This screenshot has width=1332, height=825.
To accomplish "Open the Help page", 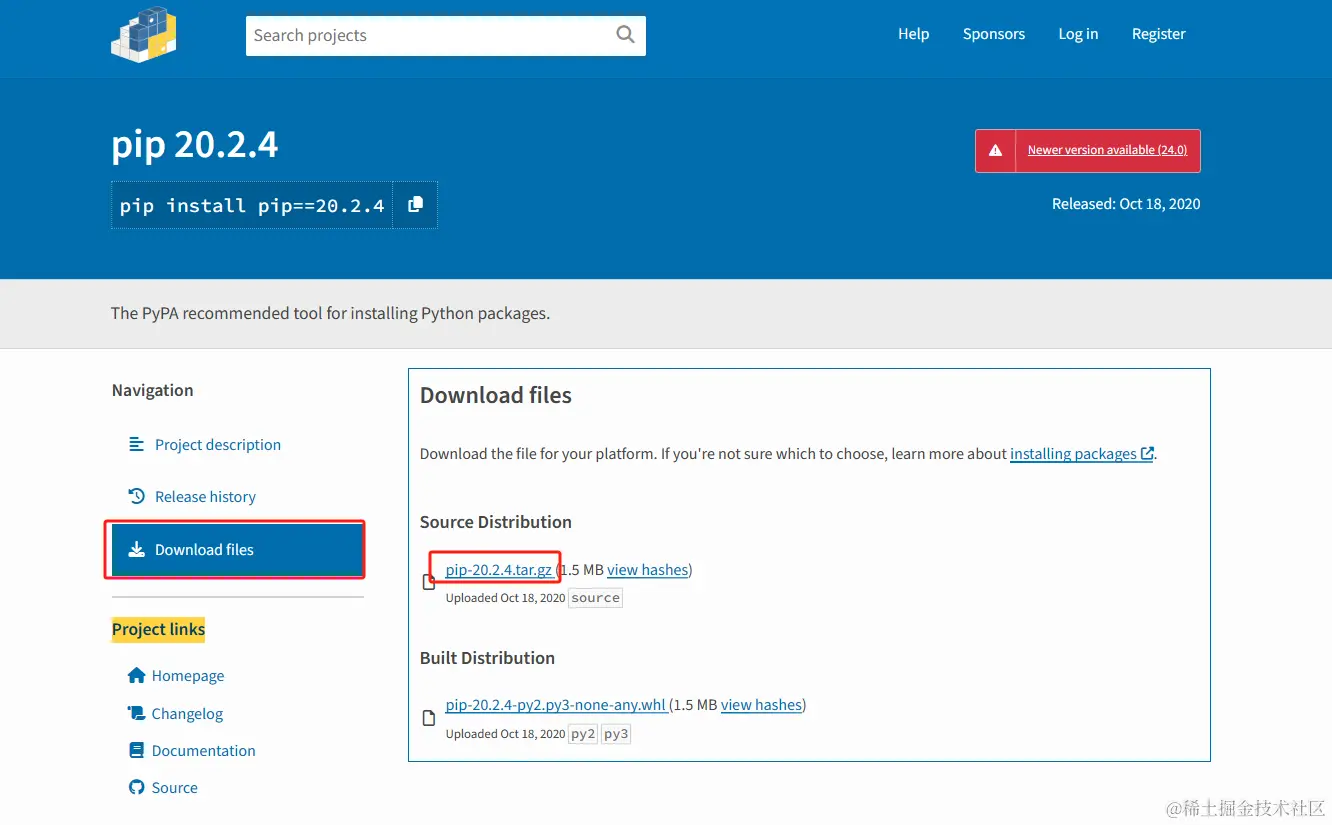I will [914, 34].
